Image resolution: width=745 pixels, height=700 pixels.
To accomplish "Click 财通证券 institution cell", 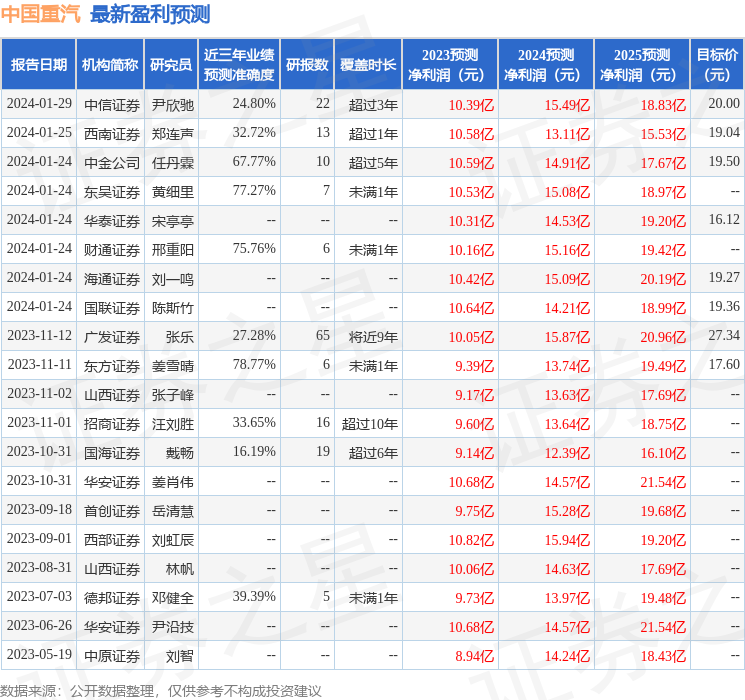I will (x=112, y=250).
